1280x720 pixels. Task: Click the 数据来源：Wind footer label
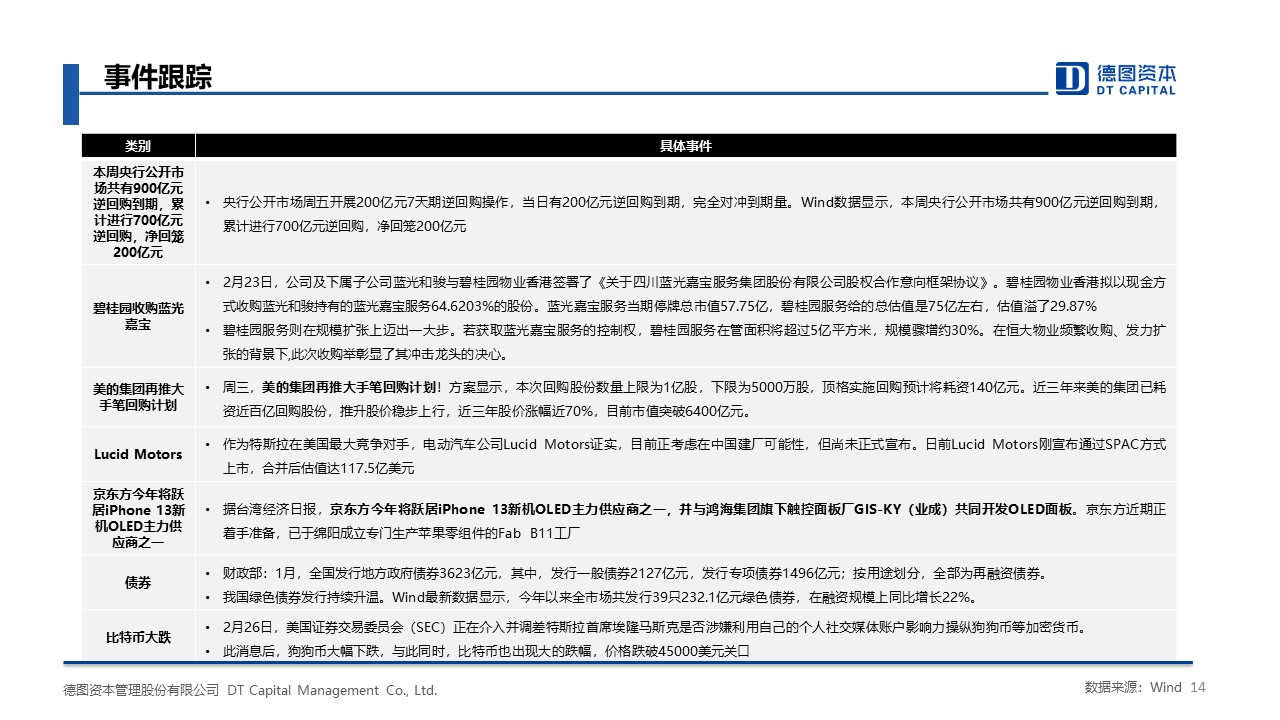click(x=1133, y=687)
